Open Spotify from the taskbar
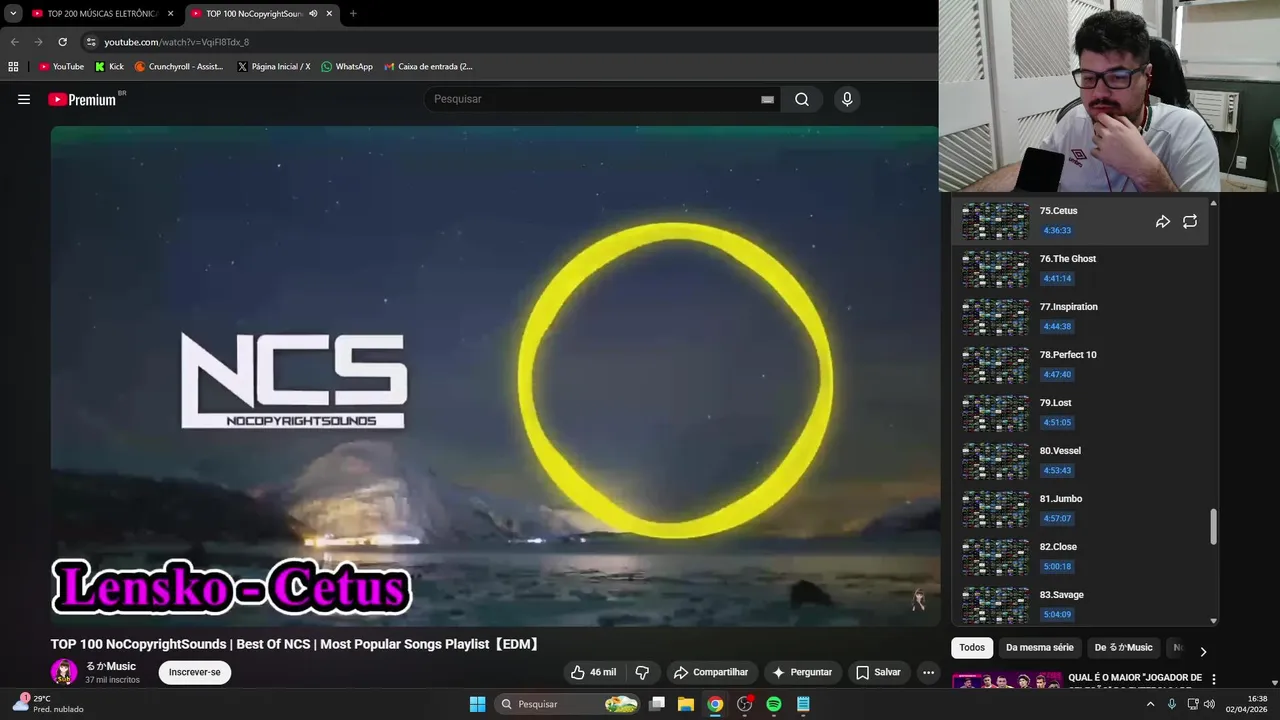 coord(774,704)
